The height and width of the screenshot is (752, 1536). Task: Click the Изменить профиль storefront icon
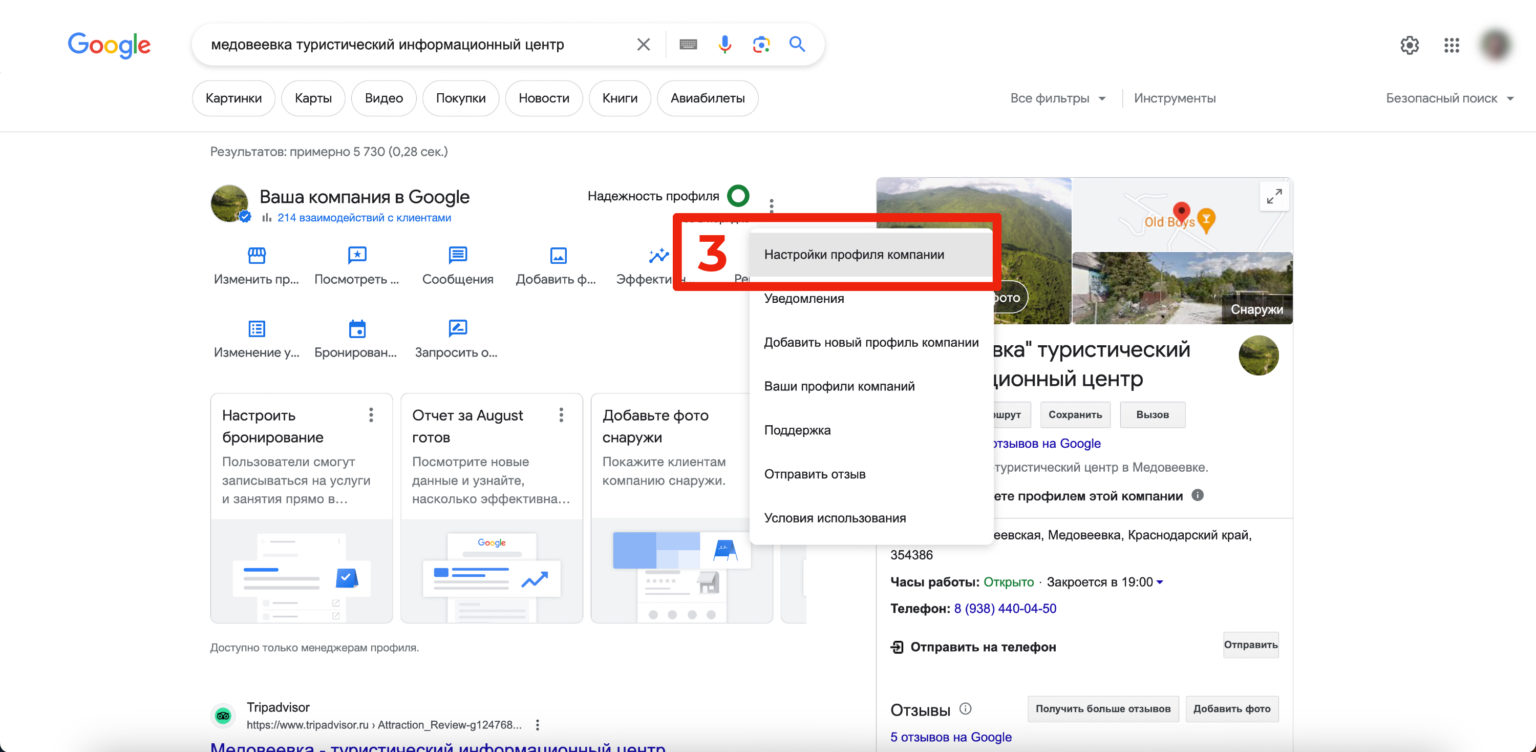click(257, 256)
